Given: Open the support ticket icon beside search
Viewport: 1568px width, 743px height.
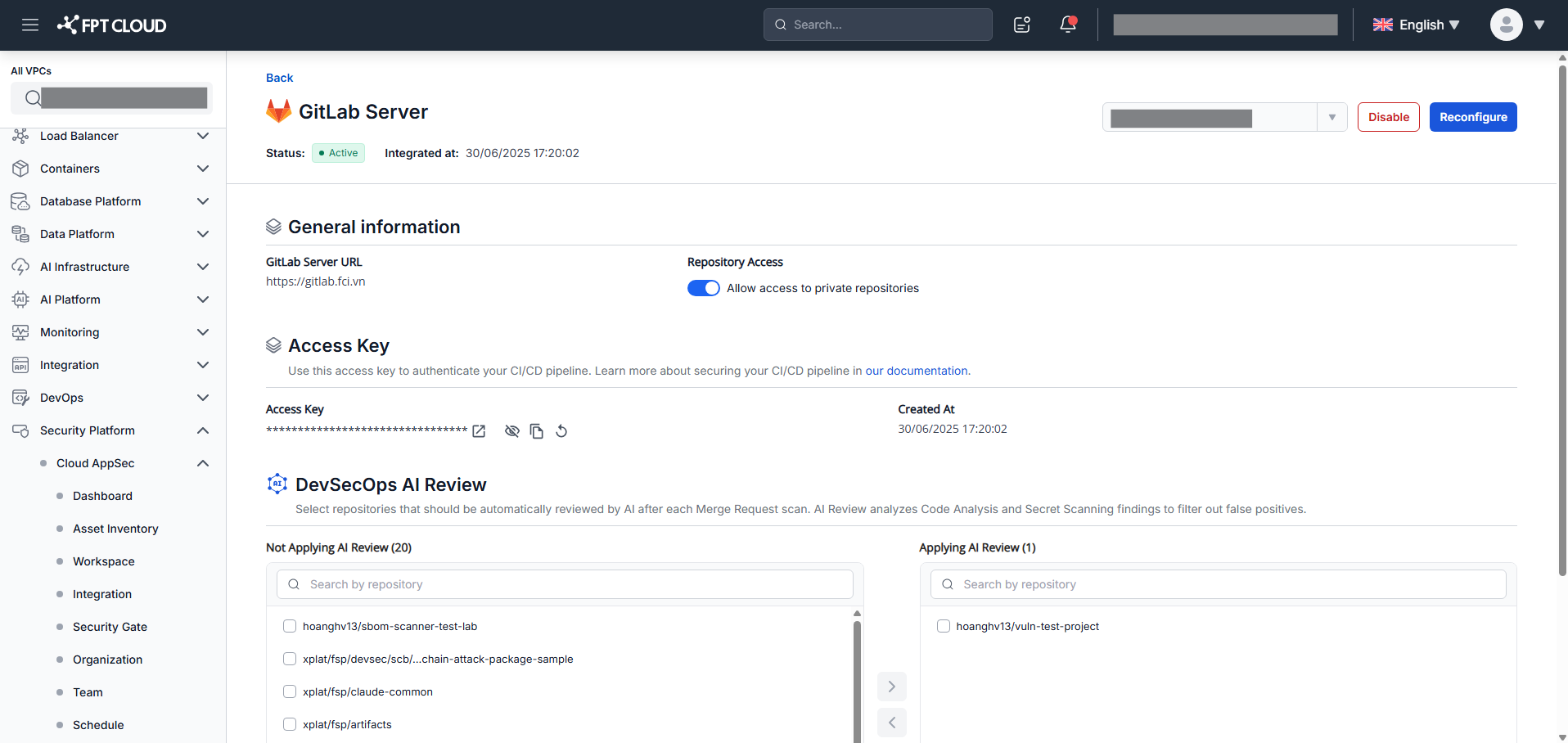Looking at the screenshot, I should (1022, 25).
